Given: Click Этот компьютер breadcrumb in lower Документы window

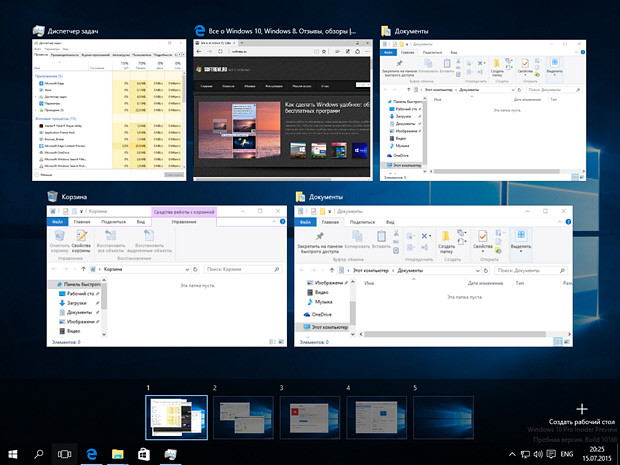Looking at the screenshot, I should 370,270.
